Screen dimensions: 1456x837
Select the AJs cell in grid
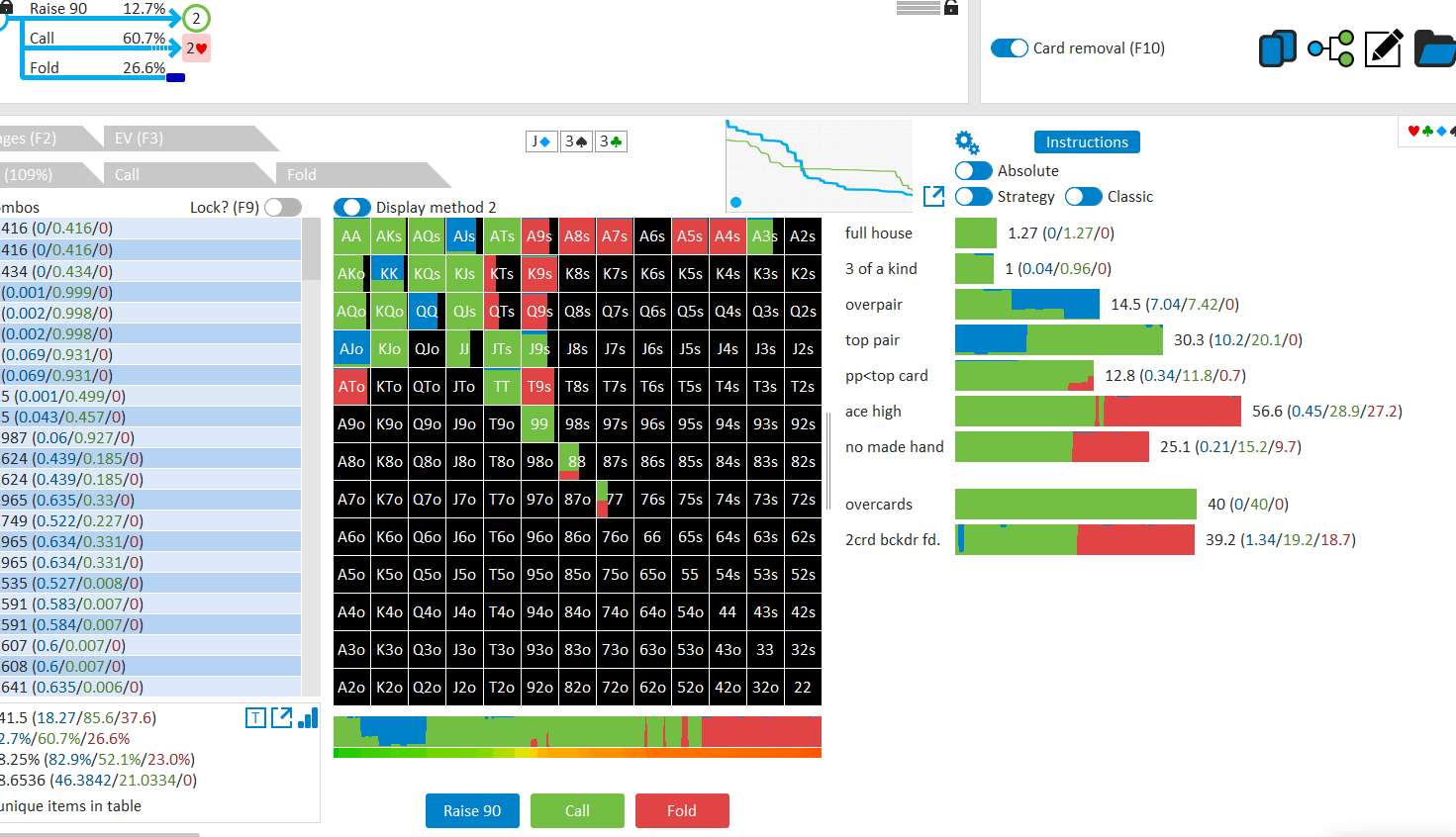(x=464, y=236)
